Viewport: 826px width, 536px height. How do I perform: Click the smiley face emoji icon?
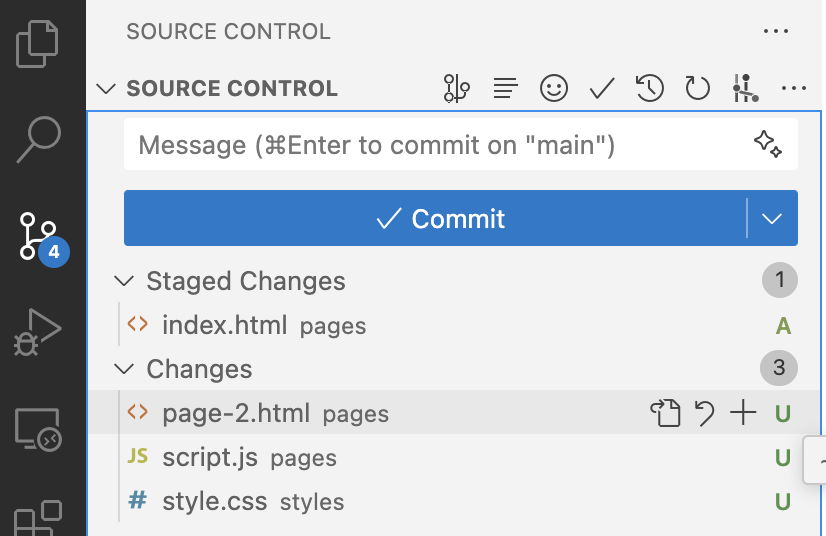[554, 88]
